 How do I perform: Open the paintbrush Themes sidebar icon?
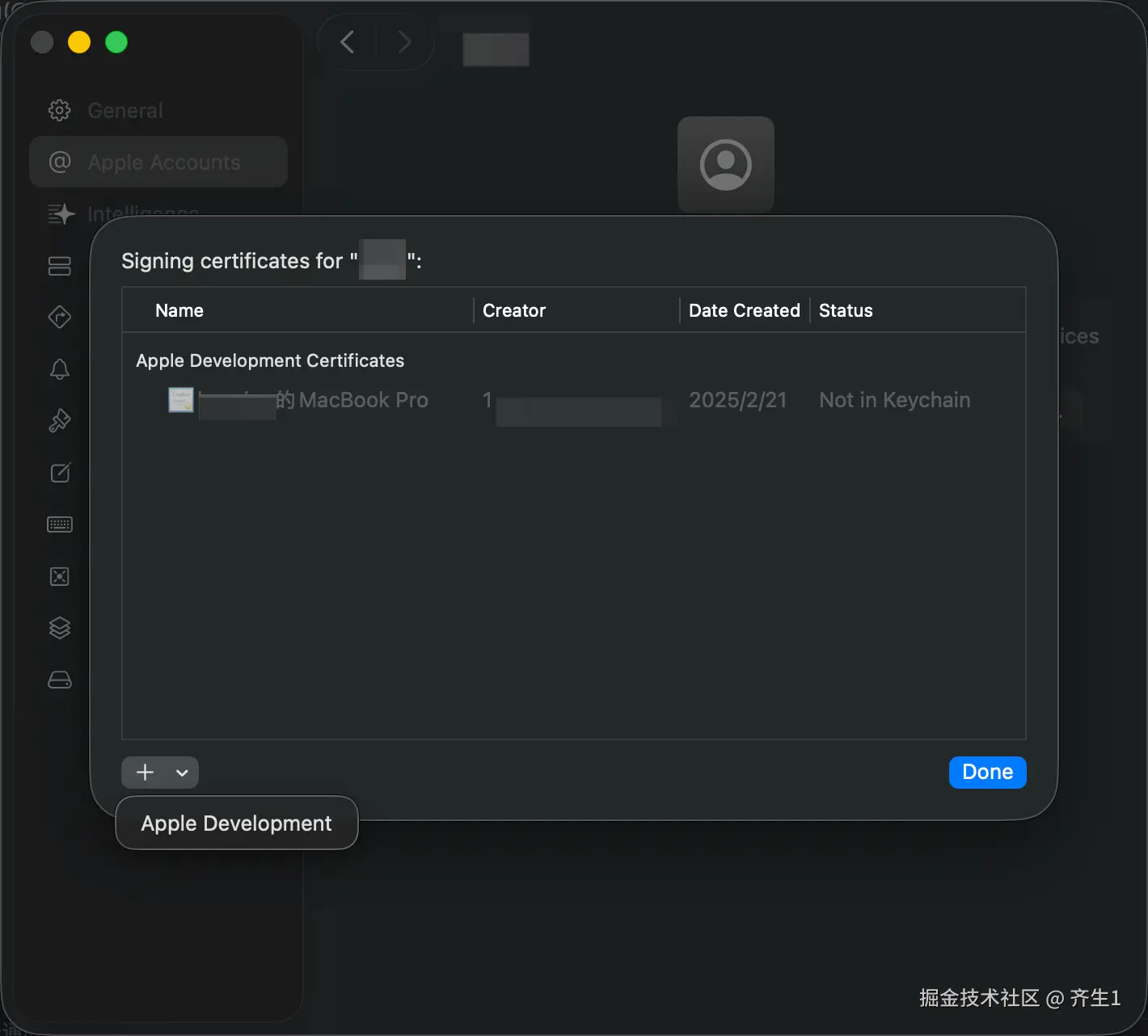pyautogui.click(x=60, y=420)
